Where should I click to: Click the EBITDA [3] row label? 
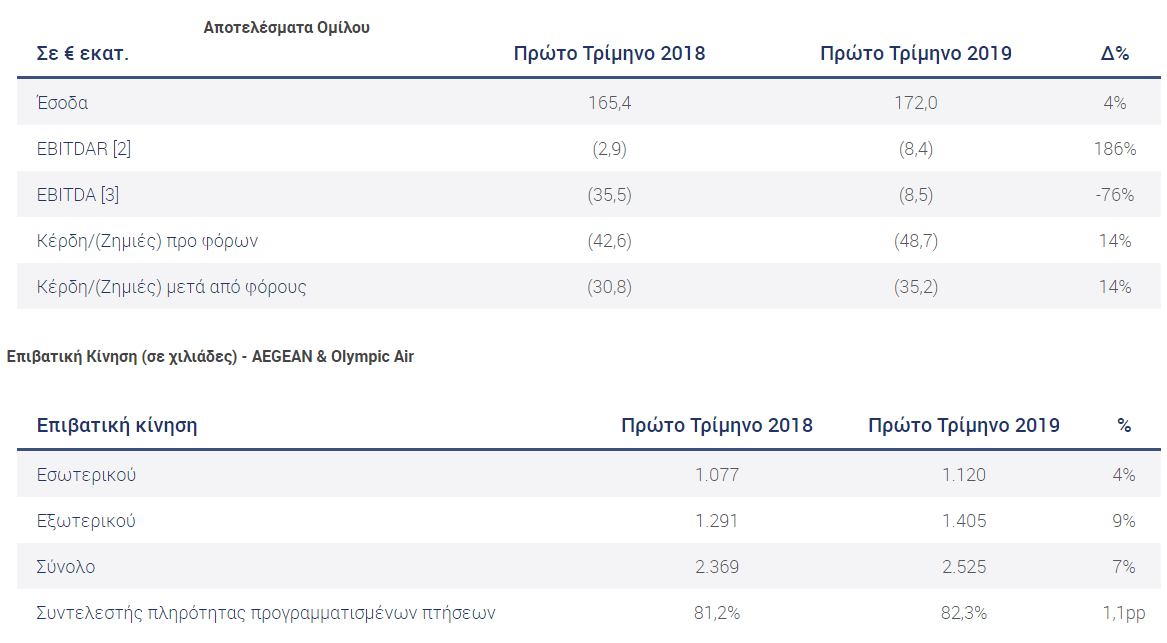point(78,195)
